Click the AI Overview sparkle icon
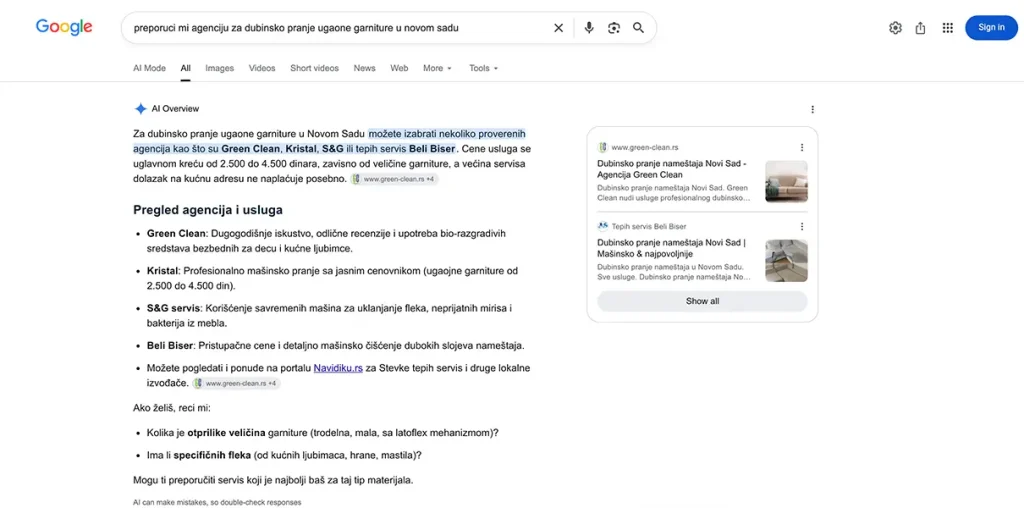The height and width of the screenshot is (508, 1024). pyautogui.click(x=140, y=109)
